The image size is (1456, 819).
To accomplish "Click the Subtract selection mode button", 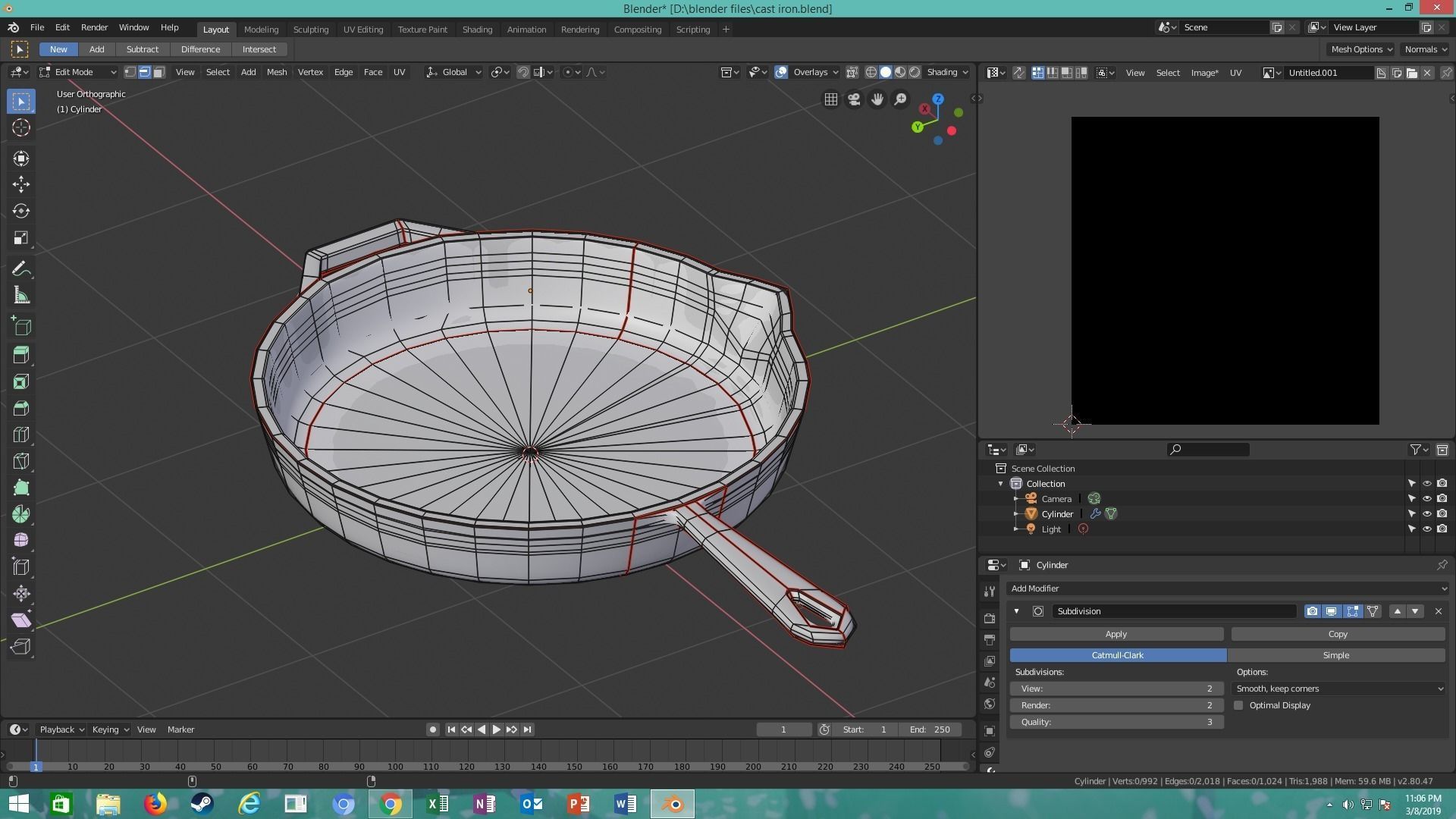I will (x=143, y=49).
